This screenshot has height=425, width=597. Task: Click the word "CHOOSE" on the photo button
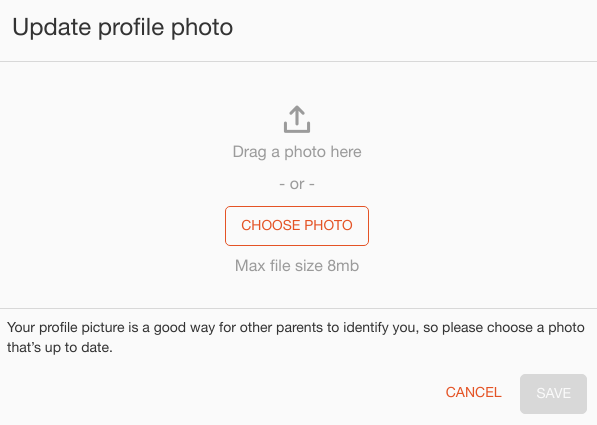271,225
